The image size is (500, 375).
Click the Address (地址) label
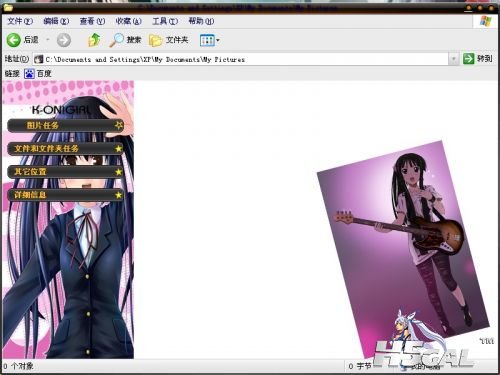17,59
